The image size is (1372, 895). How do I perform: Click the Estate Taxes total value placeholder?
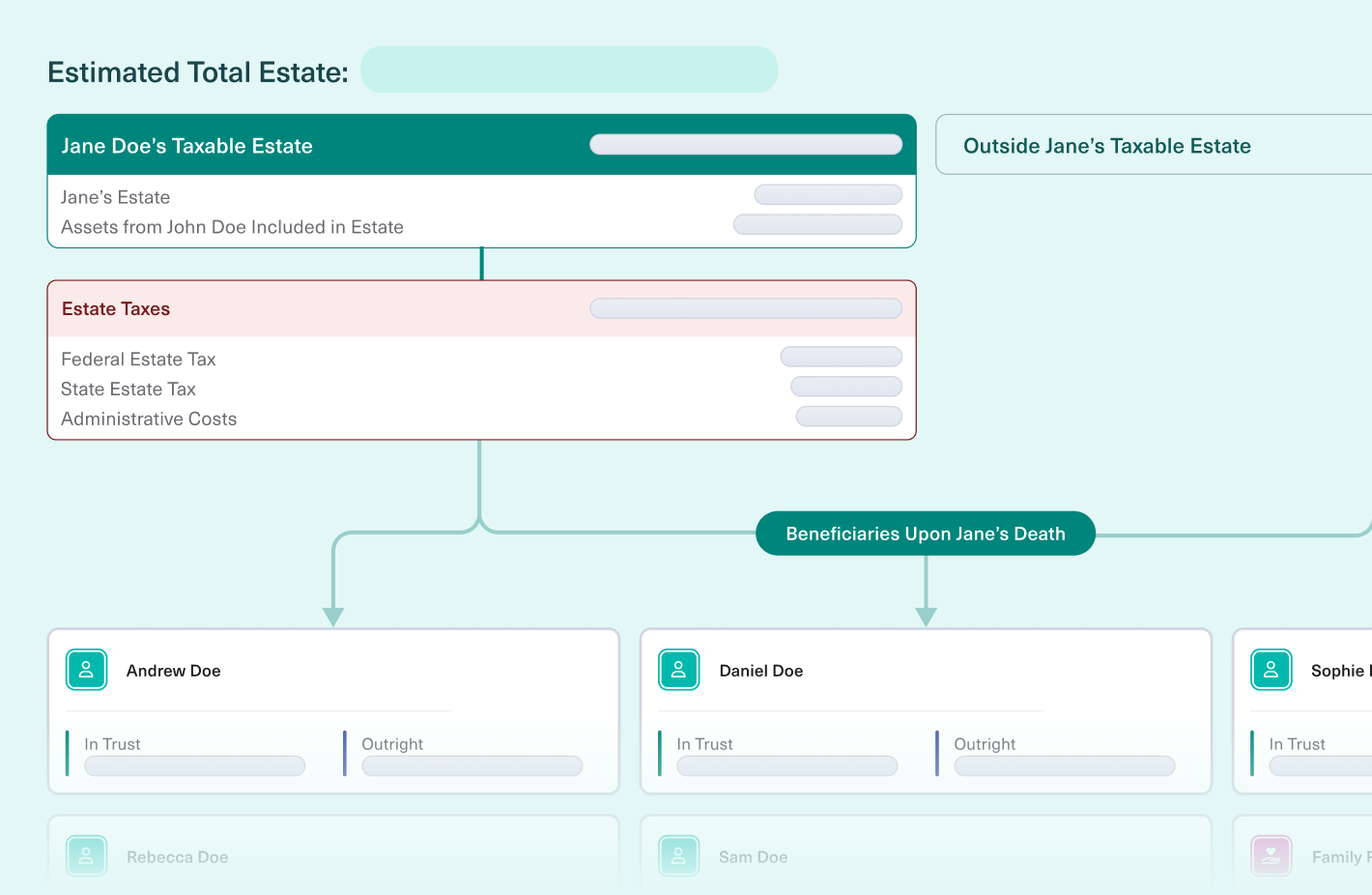[746, 308]
